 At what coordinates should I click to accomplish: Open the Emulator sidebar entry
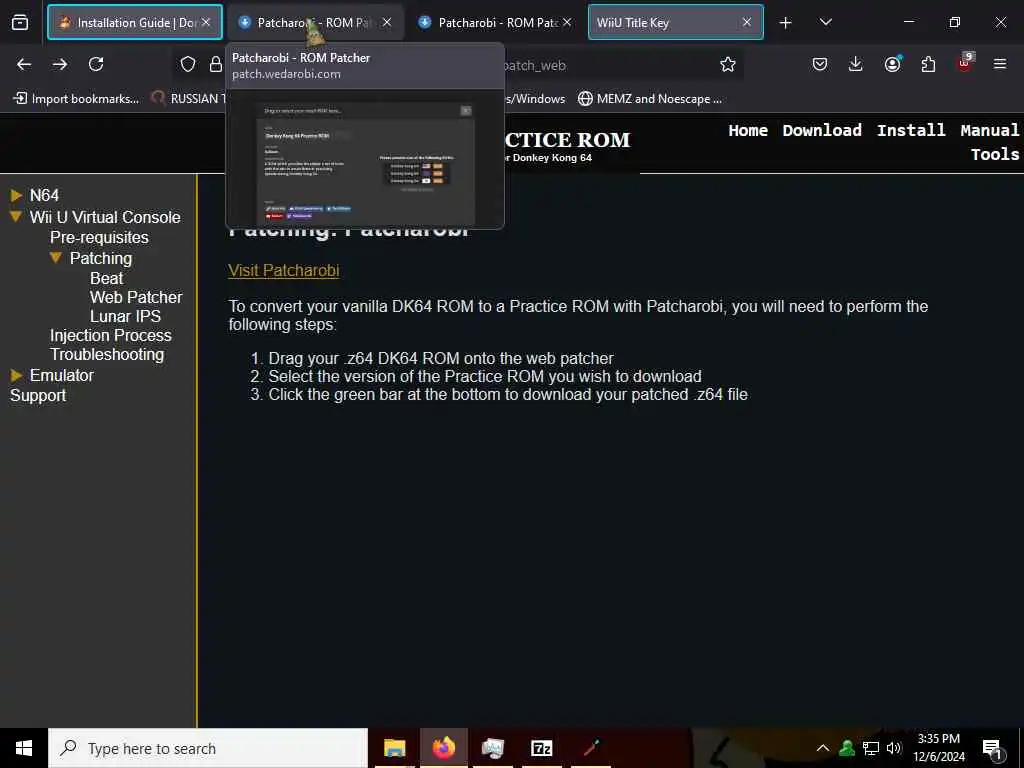(x=62, y=375)
